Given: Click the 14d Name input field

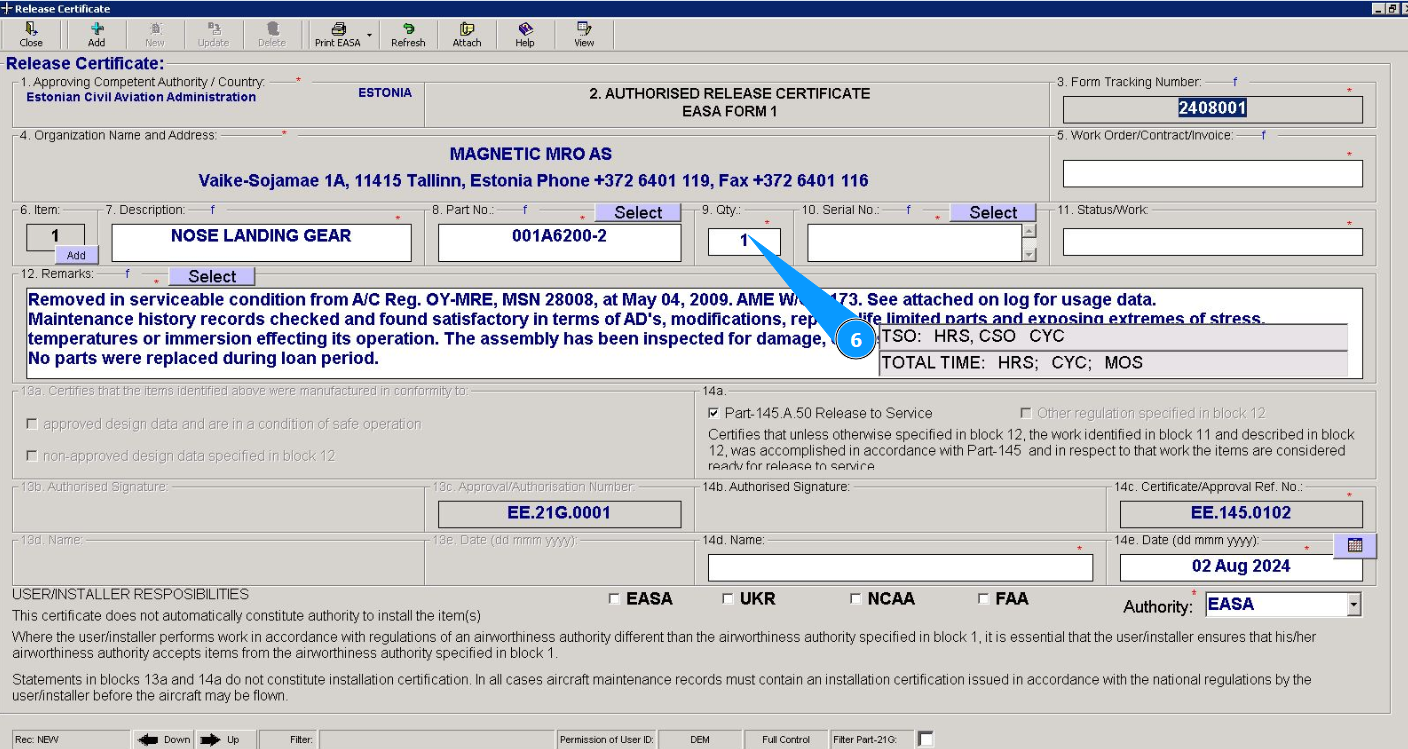Looking at the screenshot, I should pos(900,567).
